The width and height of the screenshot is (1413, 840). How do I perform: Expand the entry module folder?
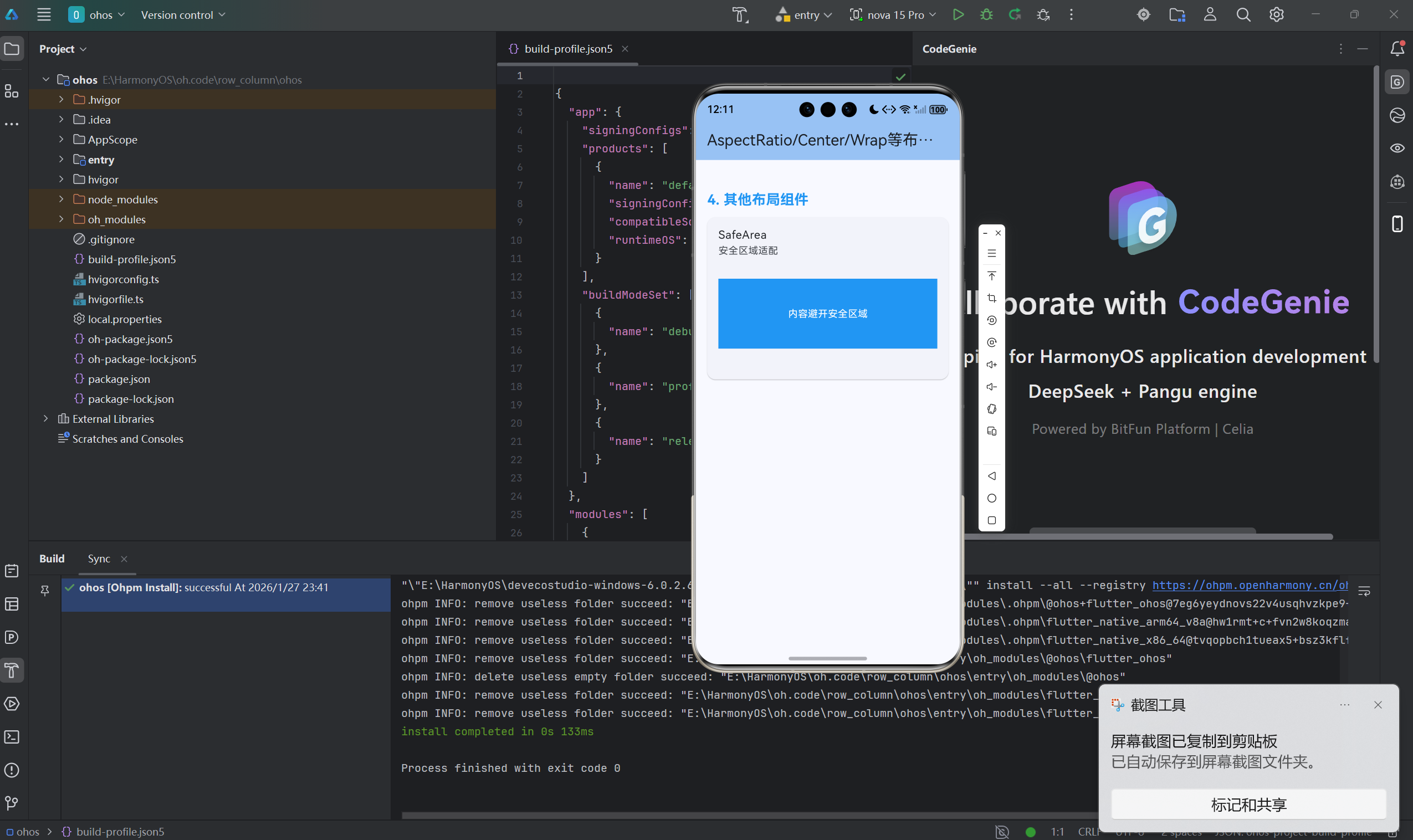click(x=61, y=160)
